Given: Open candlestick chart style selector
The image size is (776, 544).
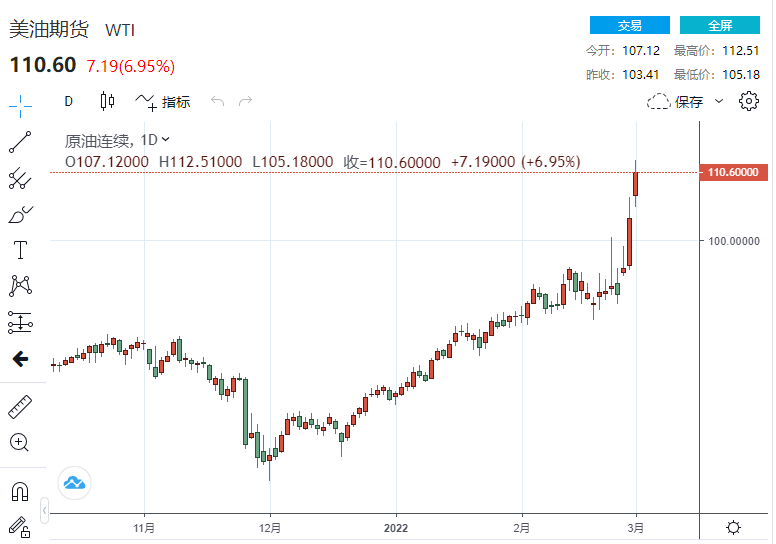Looking at the screenshot, I should tap(108, 101).
